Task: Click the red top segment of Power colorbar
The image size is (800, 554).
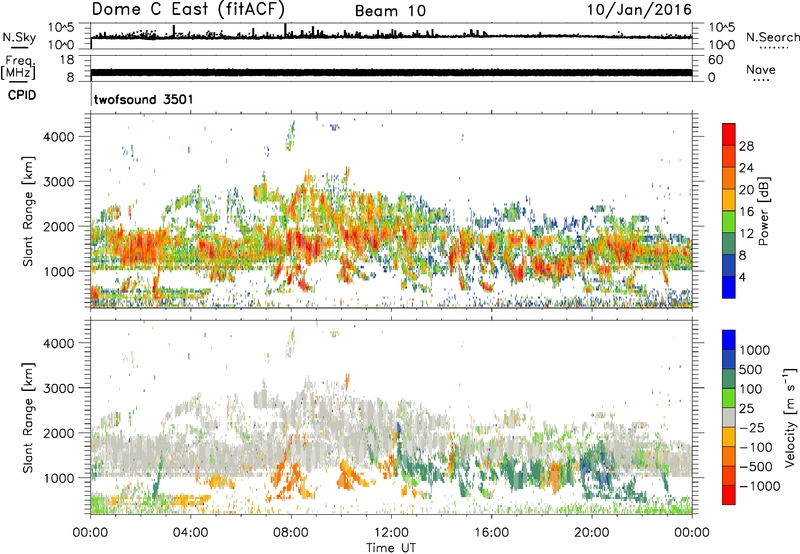Action: [729, 134]
